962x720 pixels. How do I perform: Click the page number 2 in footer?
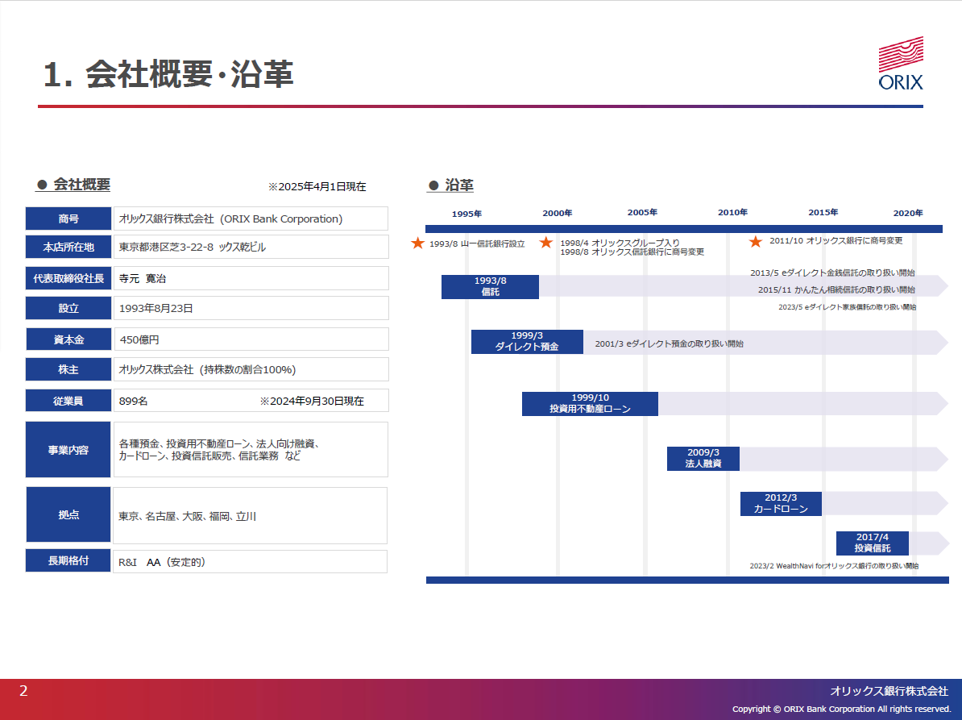[23, 691]
